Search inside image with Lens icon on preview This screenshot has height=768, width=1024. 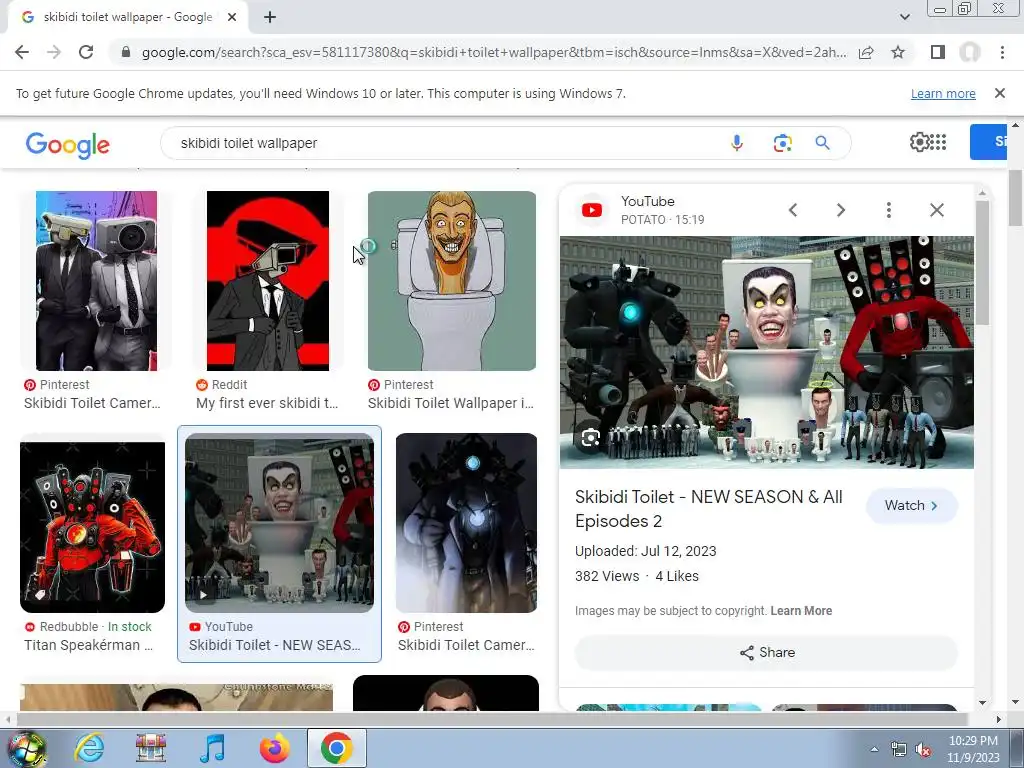[x=590, y=438]
